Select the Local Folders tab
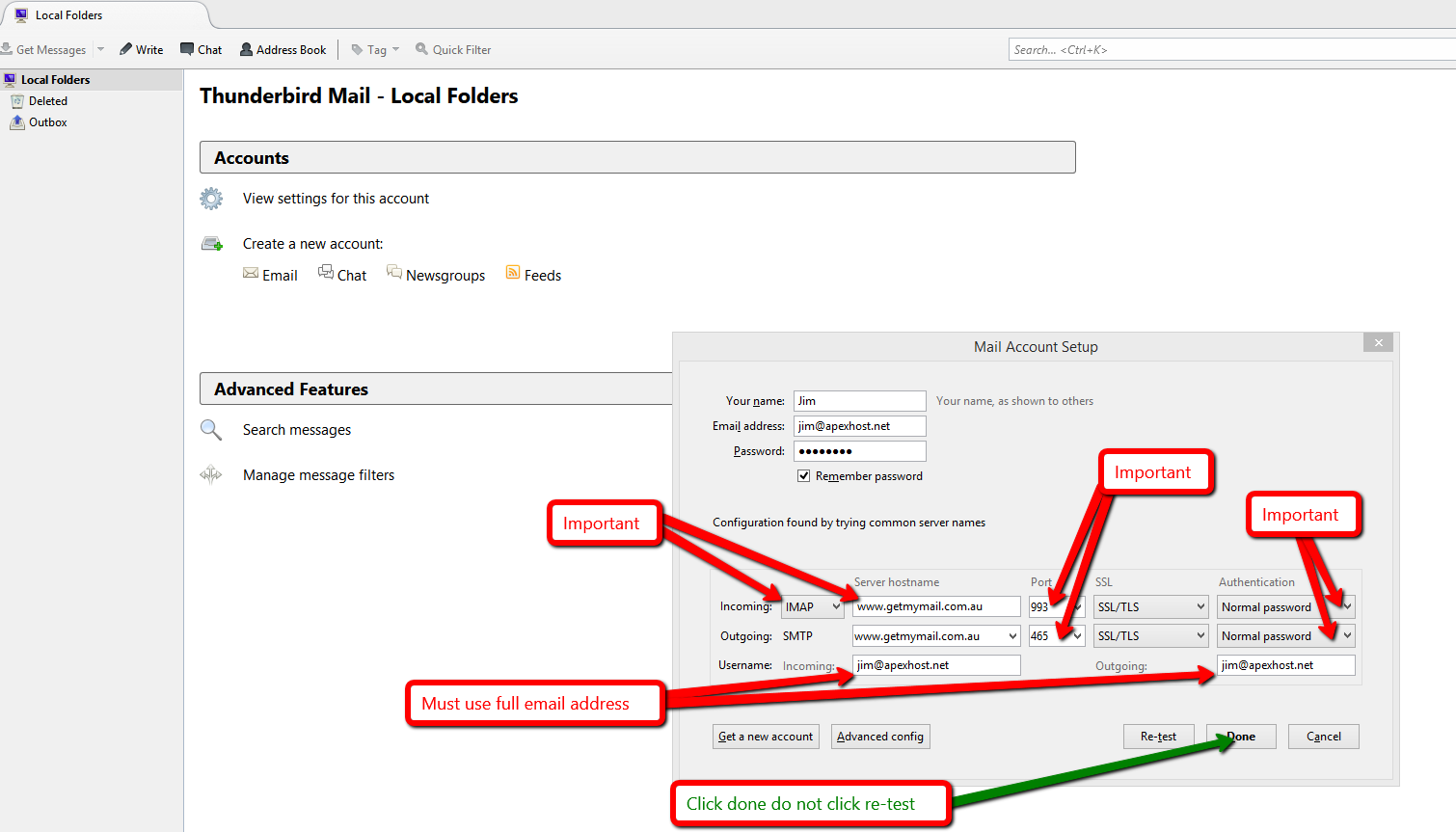Screen dimensions: 1456x832 (x=104, y=15)
